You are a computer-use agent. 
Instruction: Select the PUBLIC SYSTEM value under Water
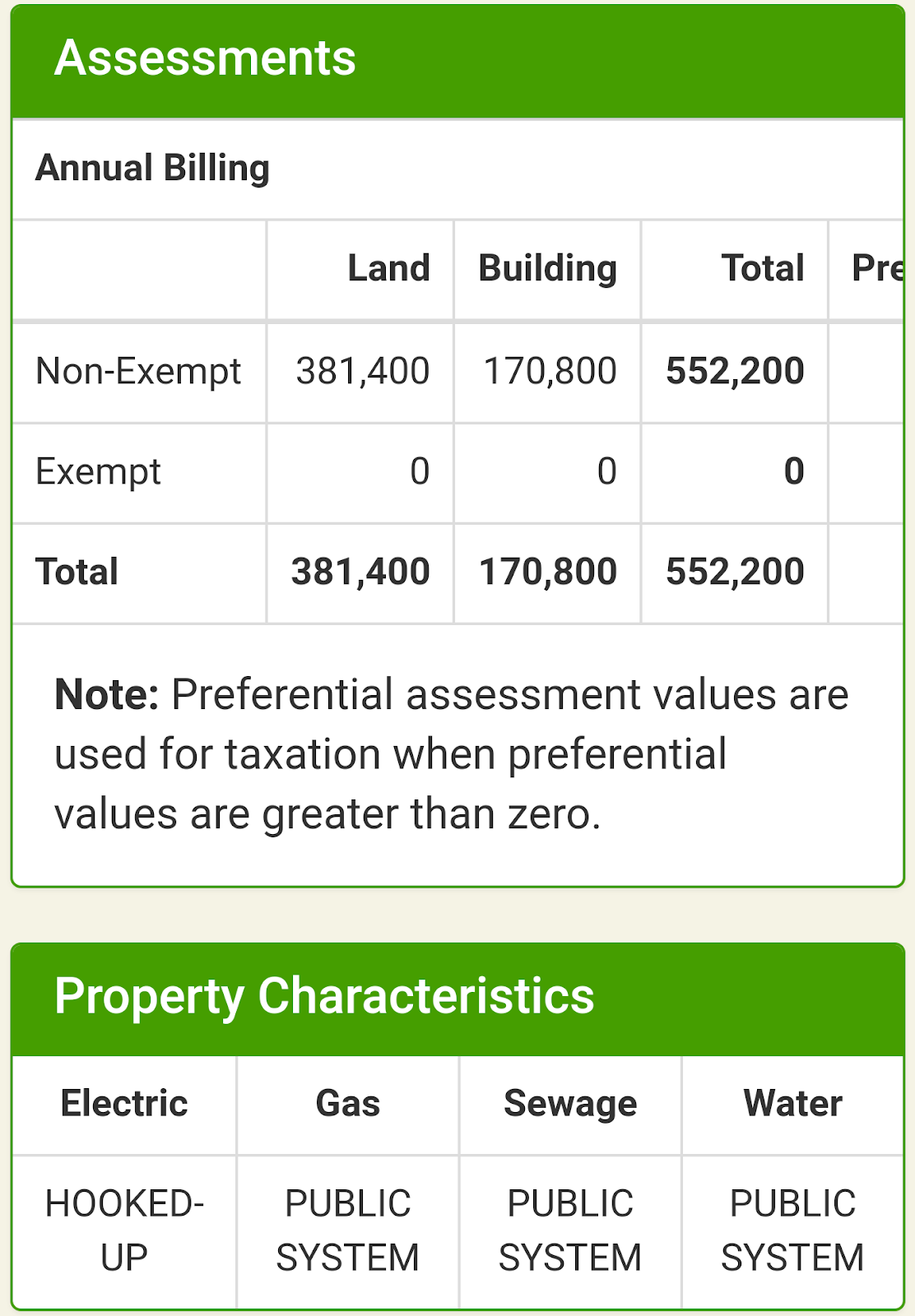pos(792,1230)
